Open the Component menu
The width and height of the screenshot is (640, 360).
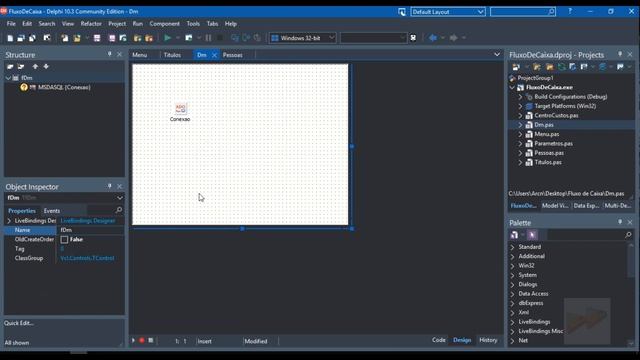coord(164,24)
